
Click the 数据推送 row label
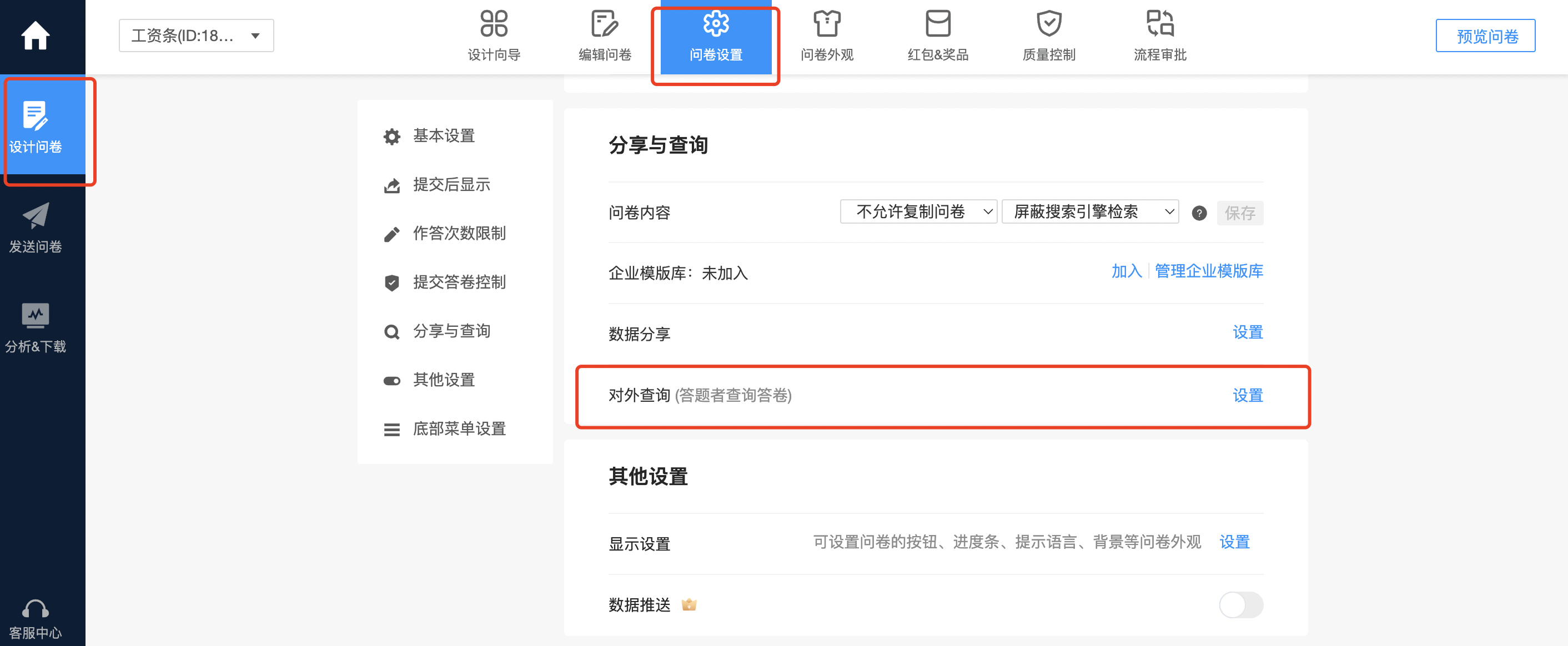639,604
